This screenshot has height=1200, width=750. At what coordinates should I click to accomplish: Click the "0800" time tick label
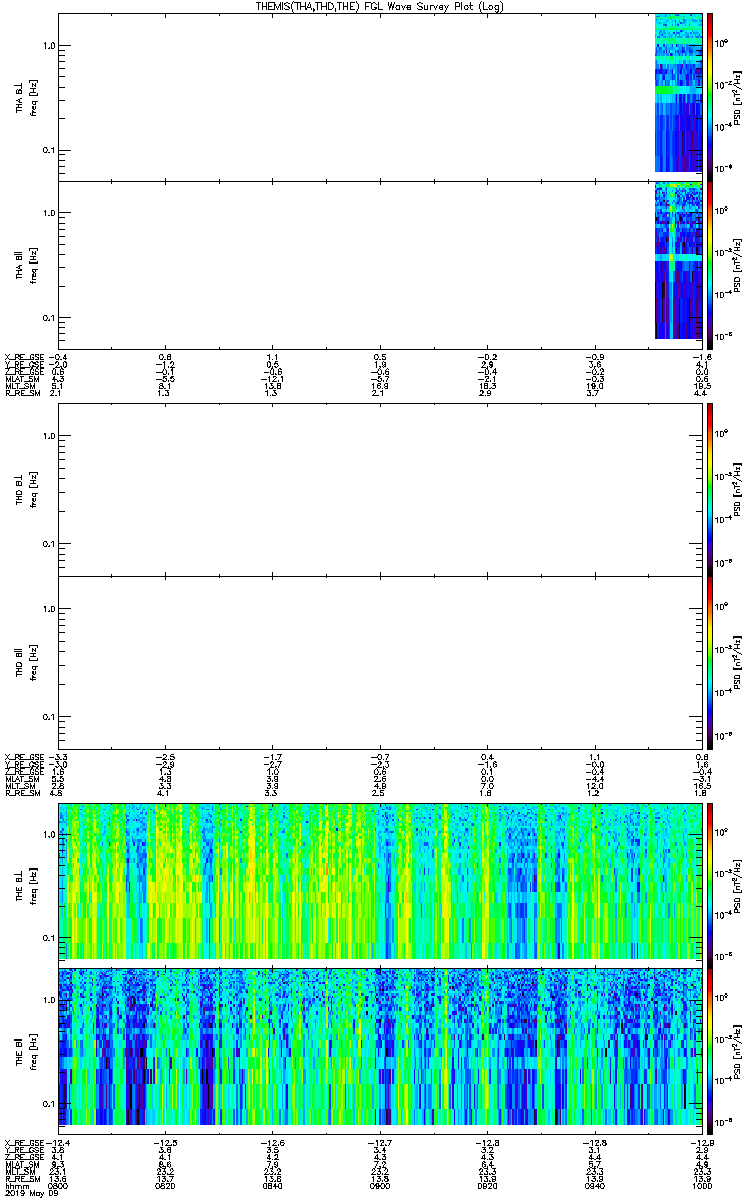point(59,1186)
